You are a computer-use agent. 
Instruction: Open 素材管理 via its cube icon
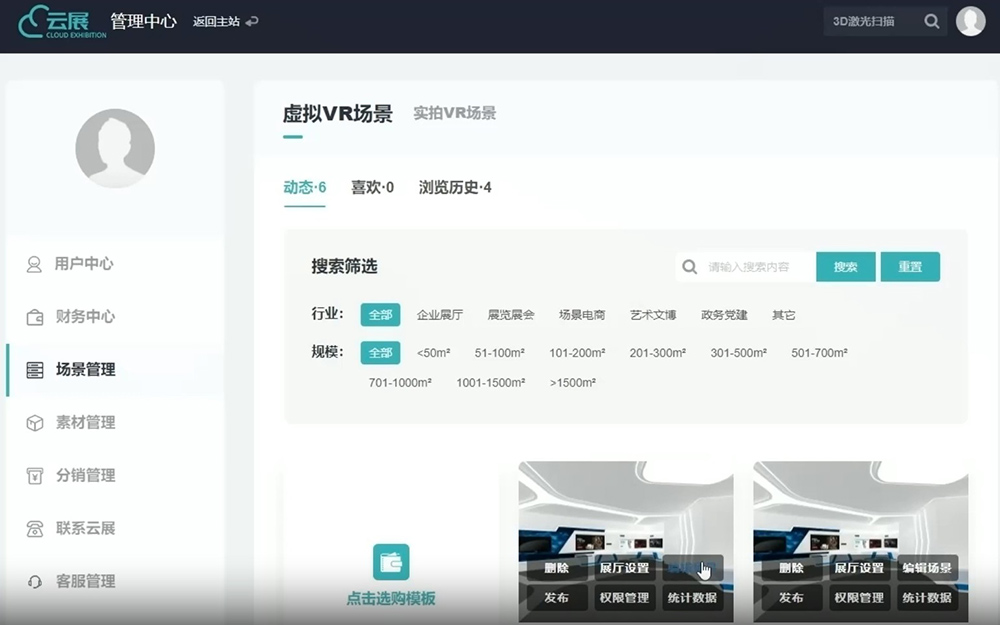pyautogui.click(x=33, y=422)
